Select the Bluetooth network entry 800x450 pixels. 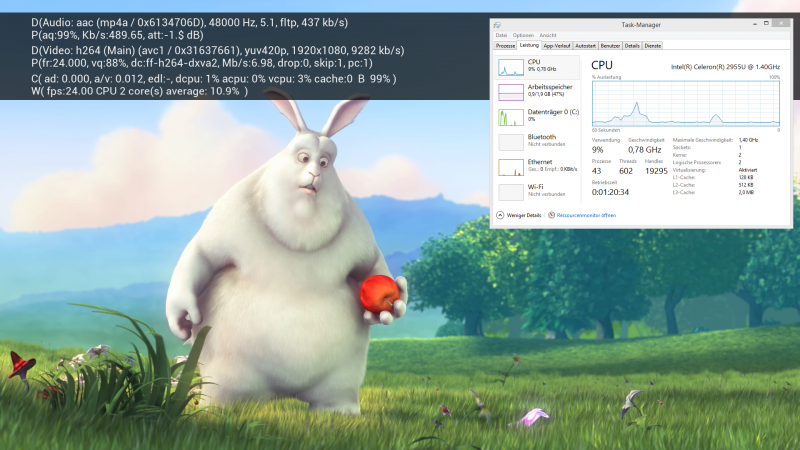(538, 141)
